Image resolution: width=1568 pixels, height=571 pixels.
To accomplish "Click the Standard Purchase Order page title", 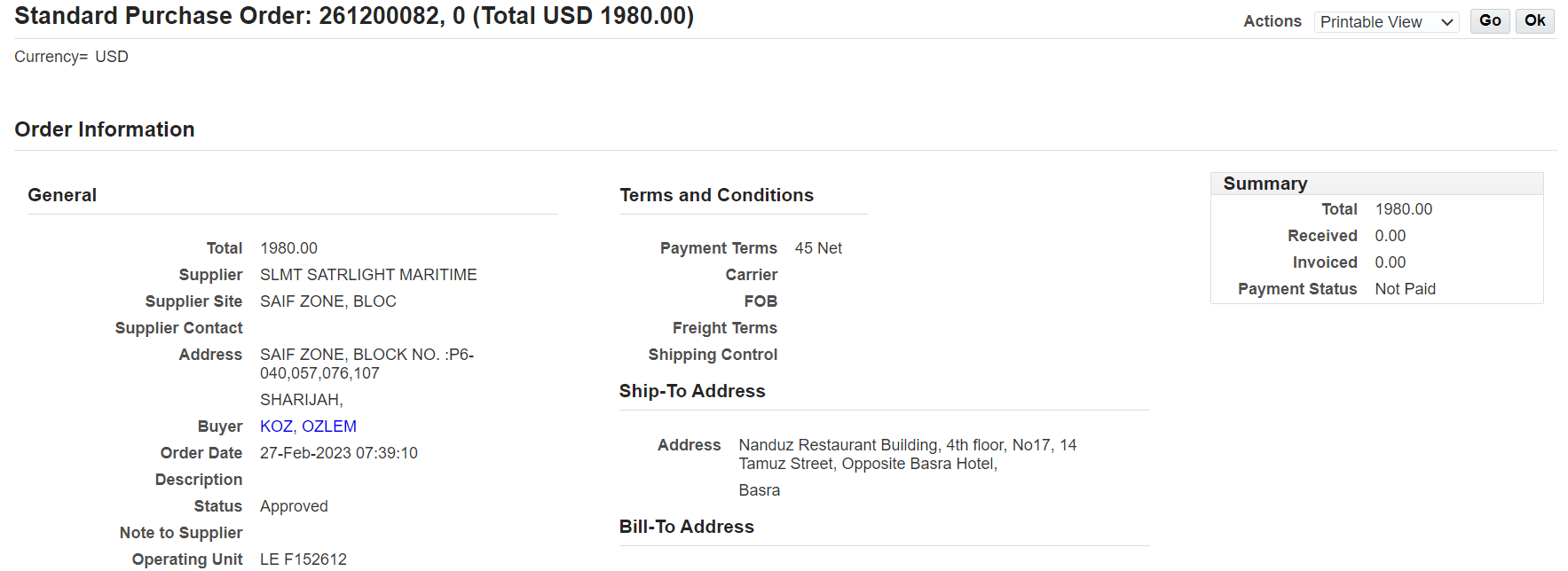I will point(354,16).
